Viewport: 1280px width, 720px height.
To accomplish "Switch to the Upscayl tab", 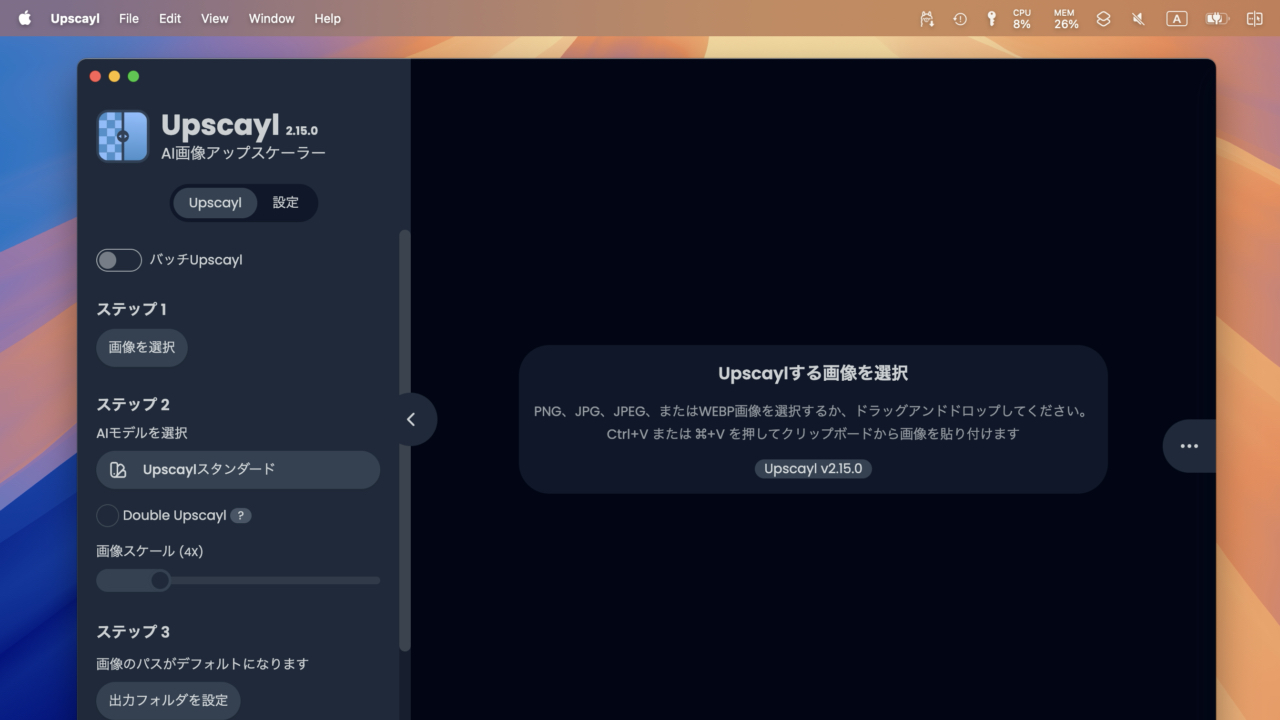I will pos(215,203).
